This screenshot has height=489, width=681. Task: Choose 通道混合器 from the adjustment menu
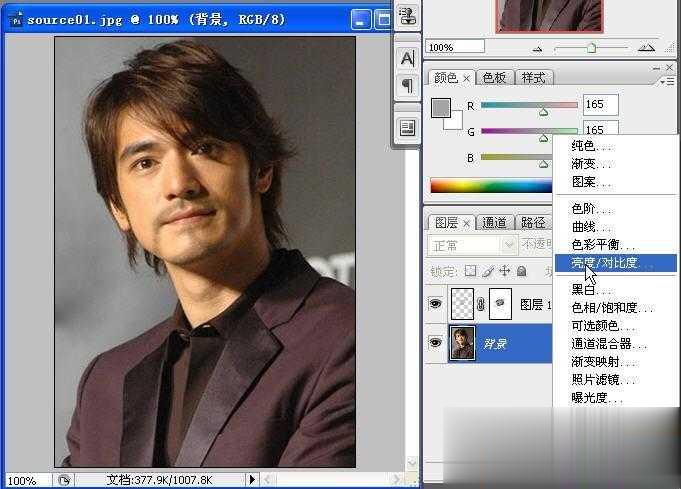(x=616, y=344)
